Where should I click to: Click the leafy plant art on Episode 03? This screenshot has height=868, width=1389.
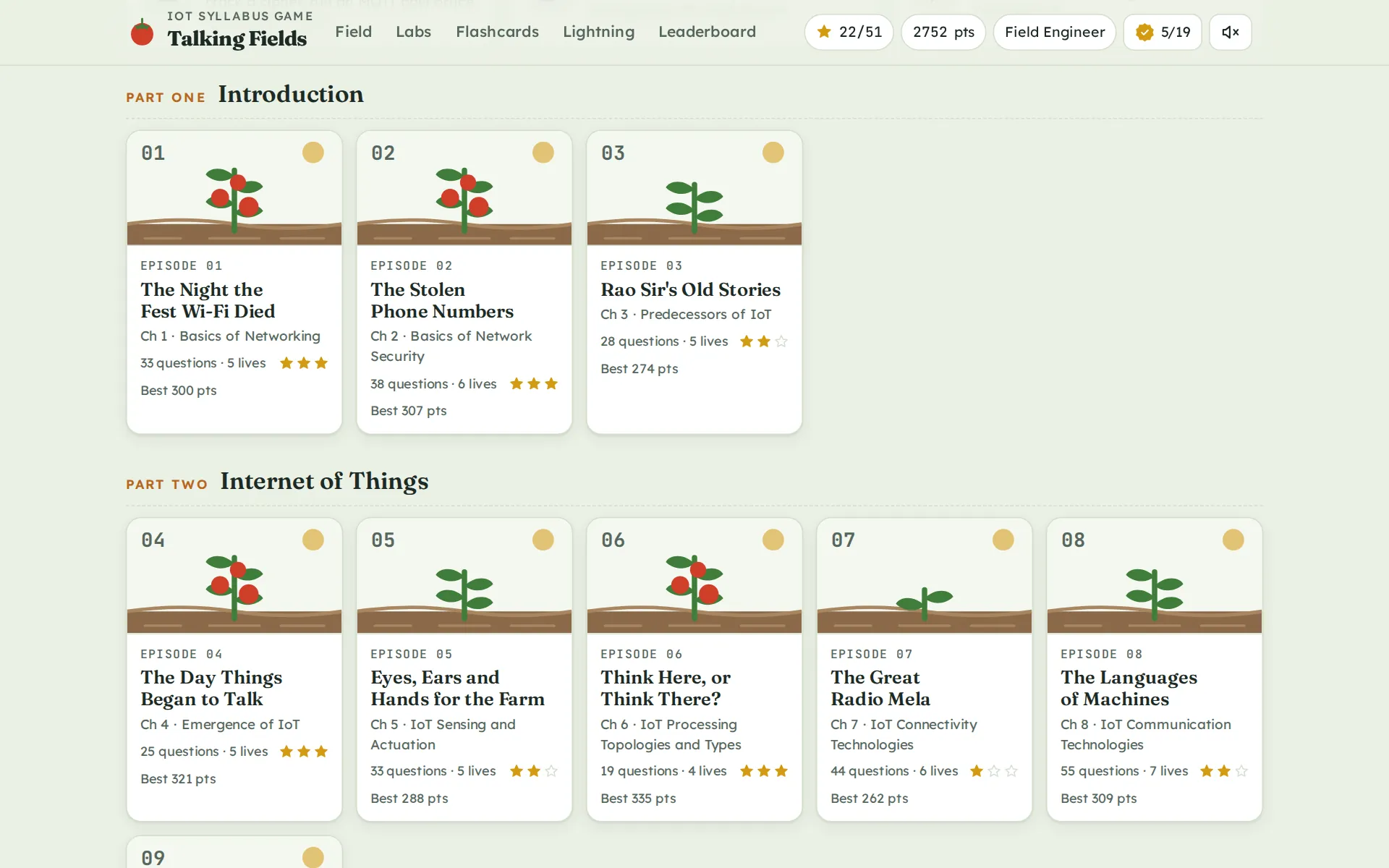coord(694,207)
